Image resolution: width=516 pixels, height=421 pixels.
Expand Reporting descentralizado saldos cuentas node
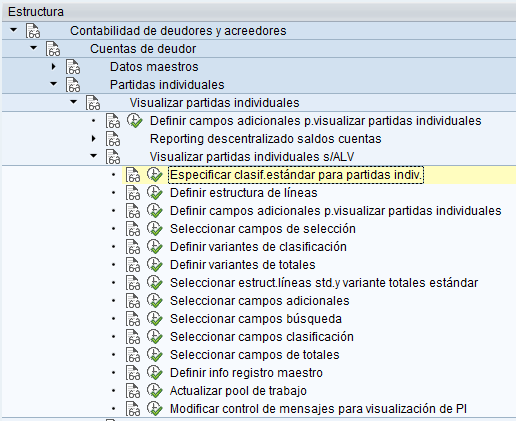[93, 139]
